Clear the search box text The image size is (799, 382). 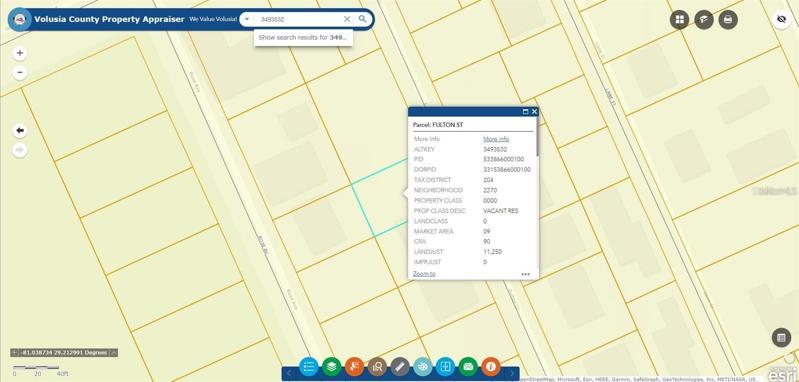coord(347,19)
